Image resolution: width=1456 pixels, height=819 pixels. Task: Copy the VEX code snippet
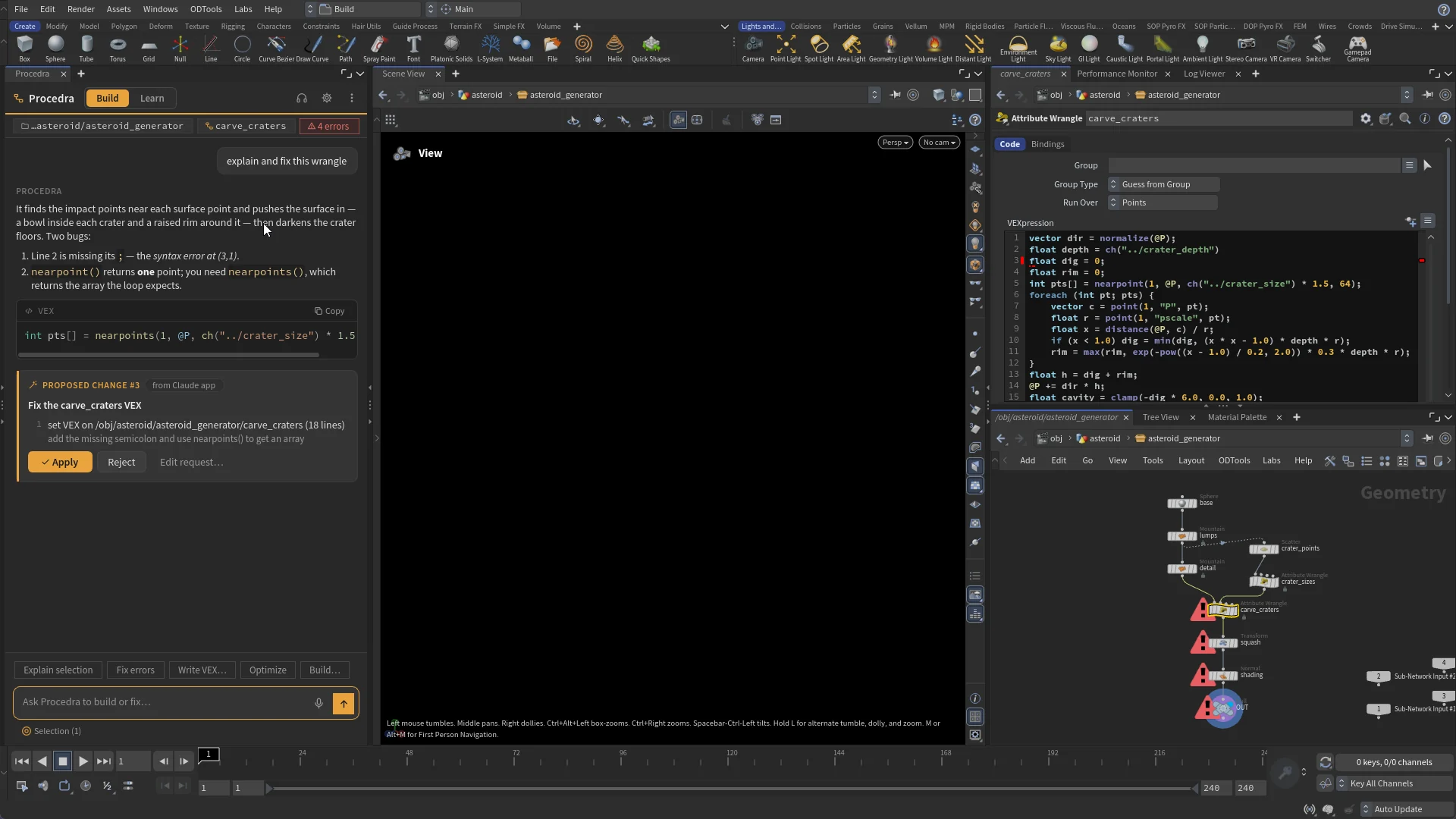330,311
